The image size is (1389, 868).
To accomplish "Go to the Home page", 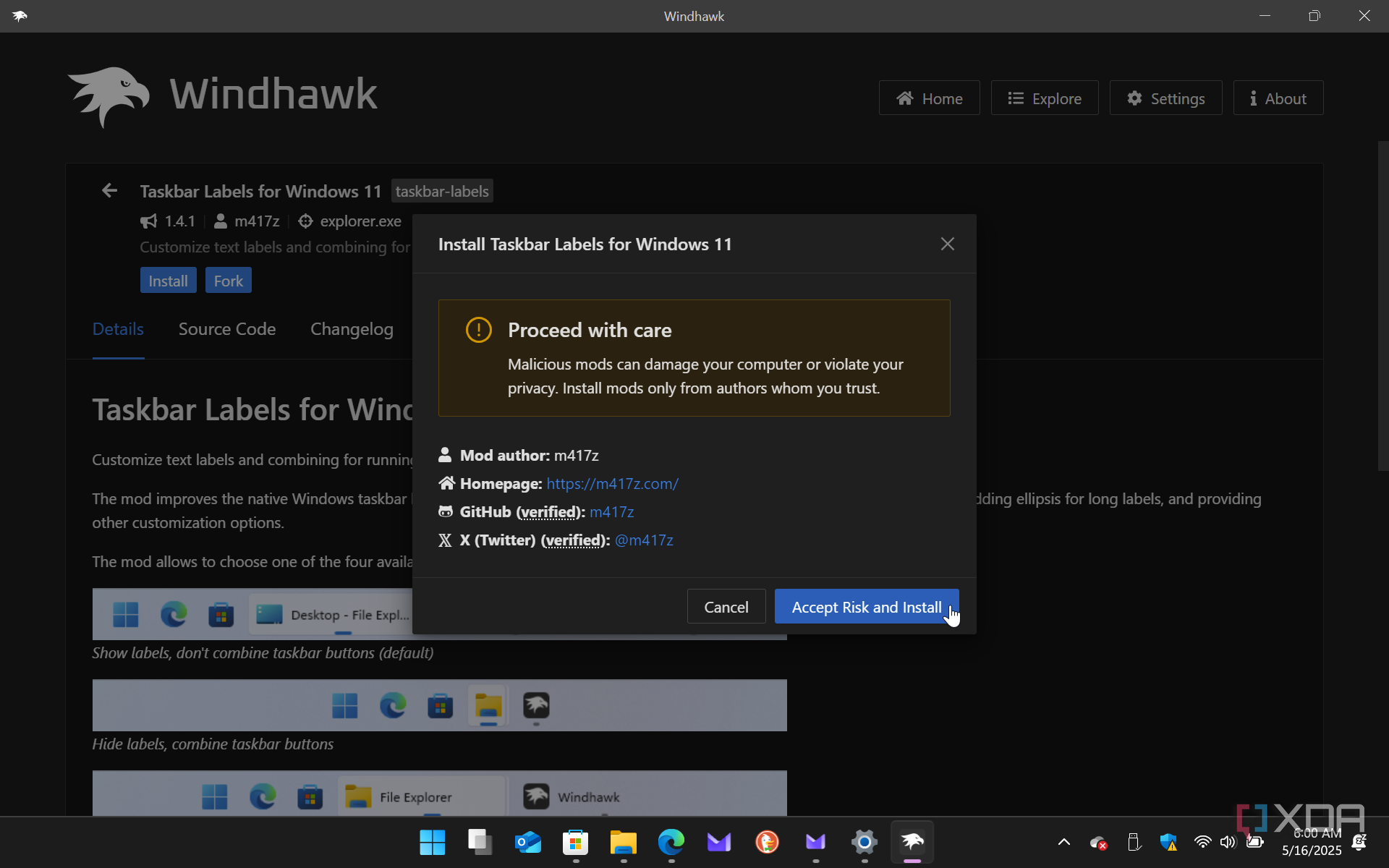I will (x=929, y=98).
